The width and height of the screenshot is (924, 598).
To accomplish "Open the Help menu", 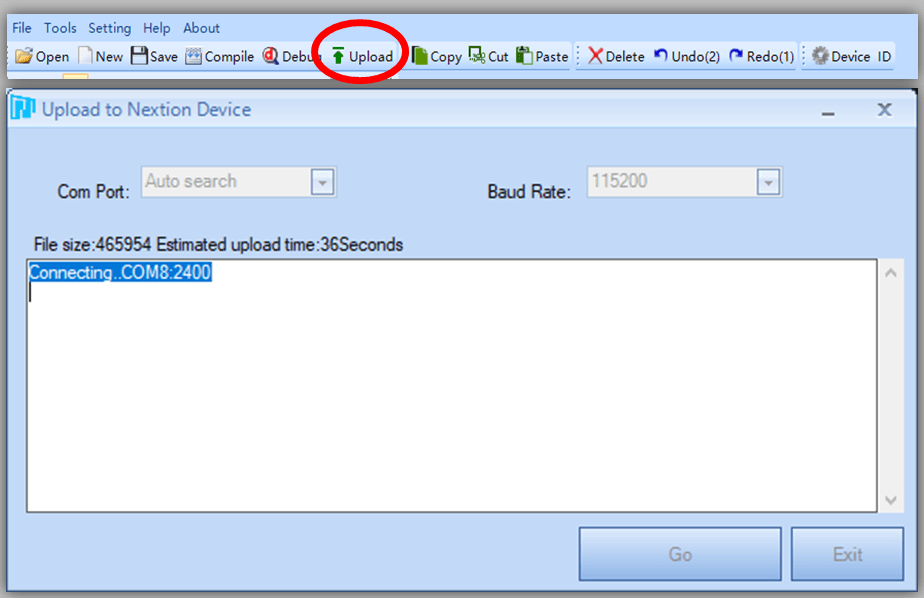I will pos(157,28).
